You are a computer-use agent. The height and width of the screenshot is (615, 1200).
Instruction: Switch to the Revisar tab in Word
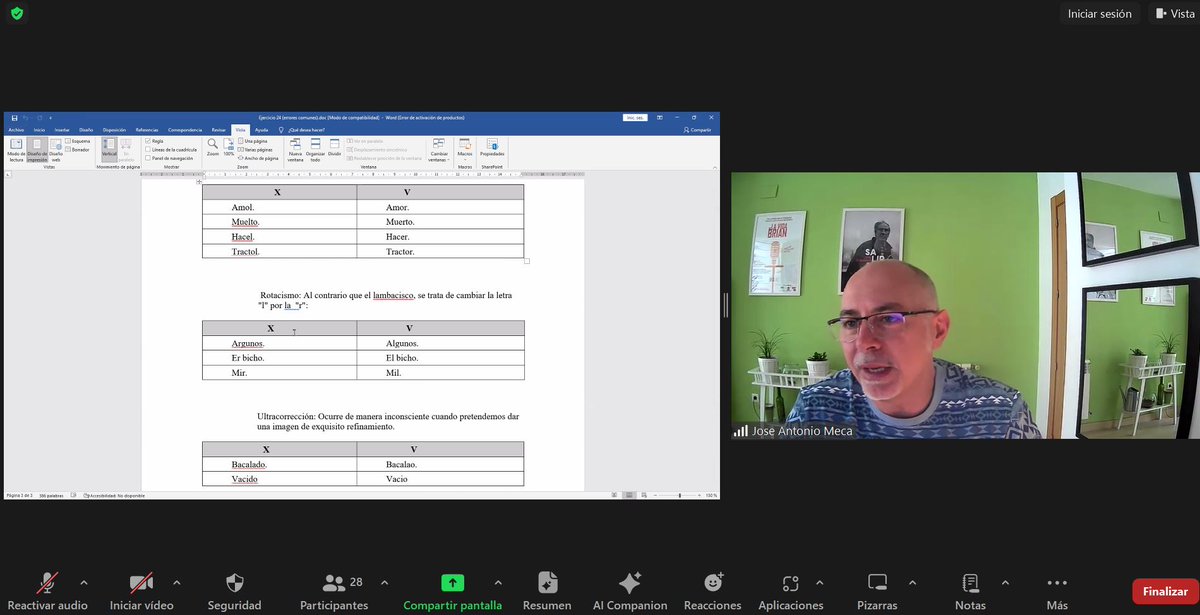tap(219, 130)
